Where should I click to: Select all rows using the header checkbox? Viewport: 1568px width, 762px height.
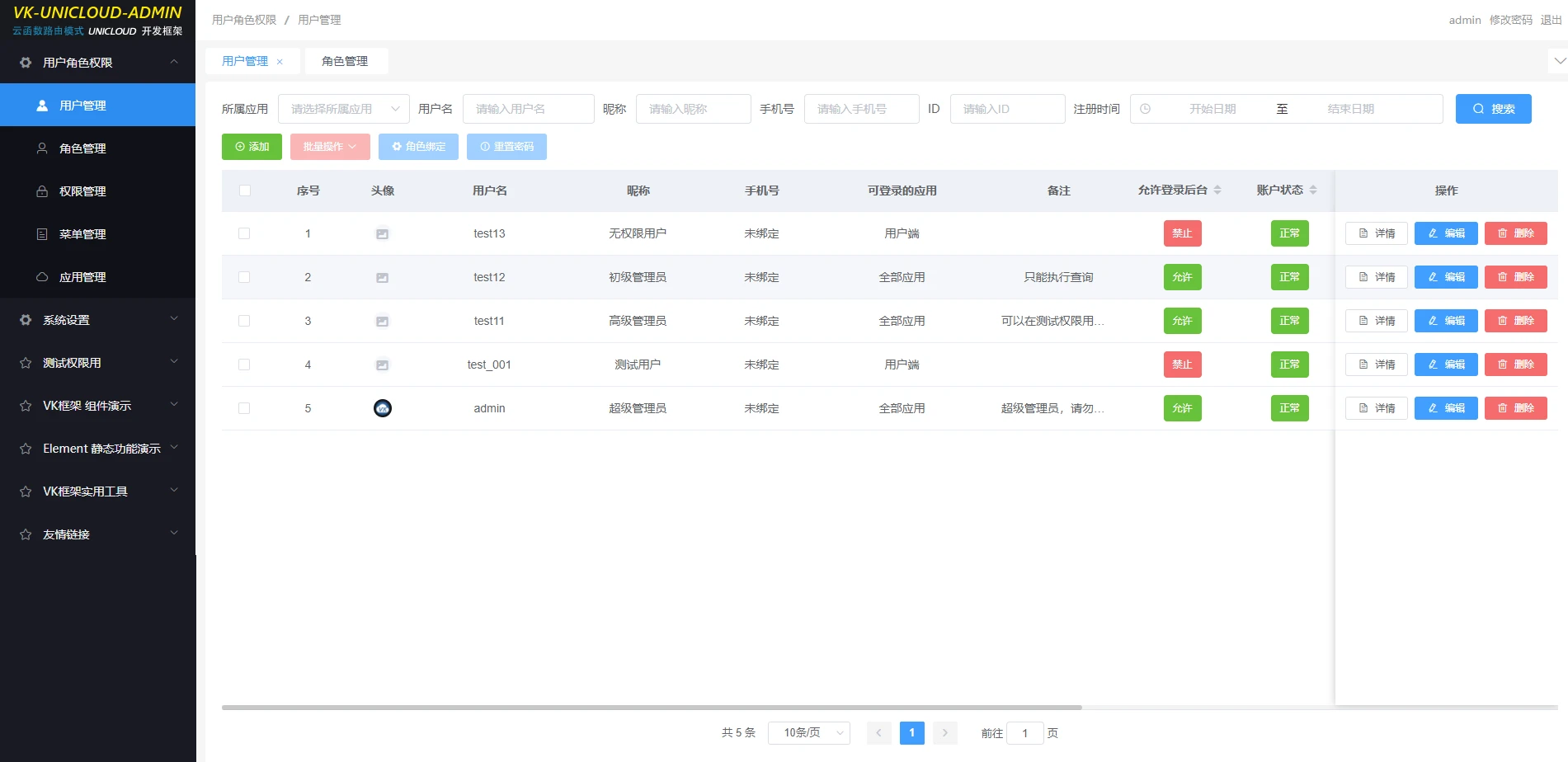(x=245, y=190)
